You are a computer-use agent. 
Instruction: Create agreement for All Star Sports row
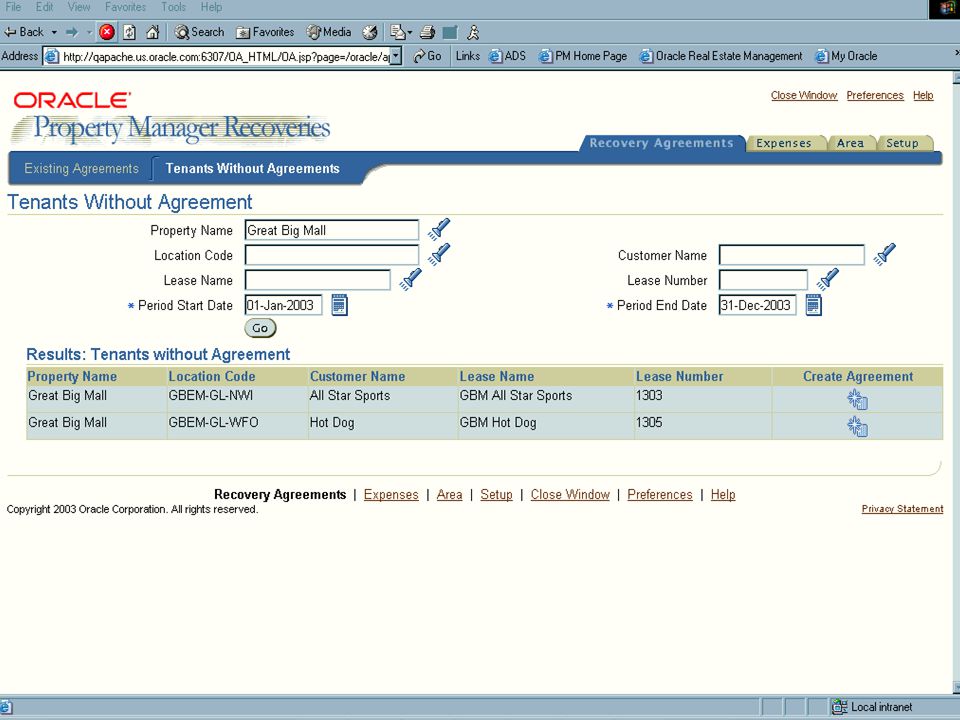pyautogui.click(x=857, y=399)
